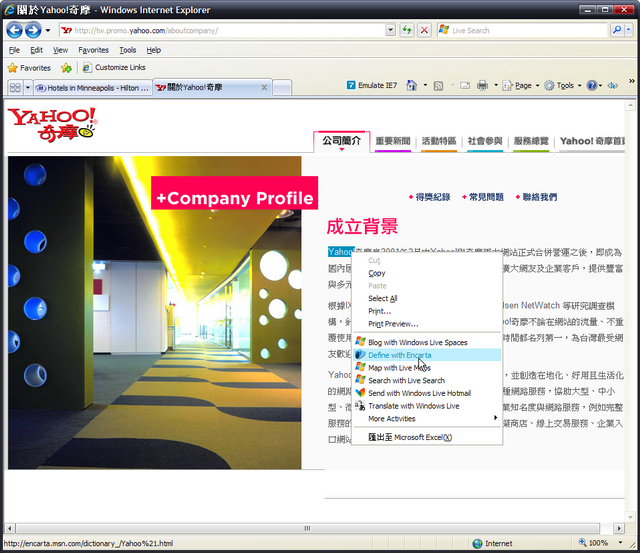Click the Add to Favorites bar icon
640x553 pixels.
tap(66, 68)
